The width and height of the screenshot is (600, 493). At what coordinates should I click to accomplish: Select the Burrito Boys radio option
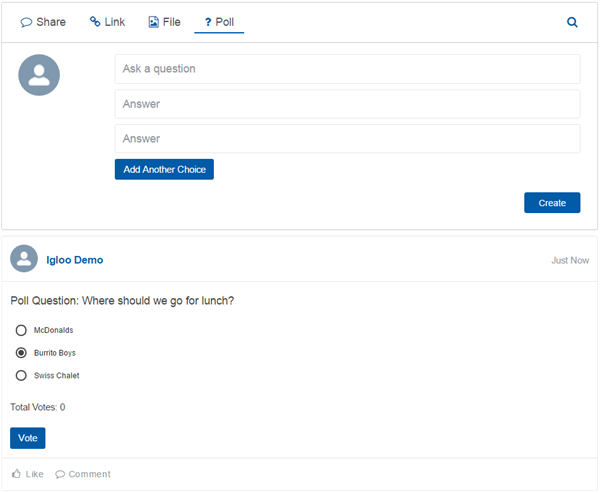point(21,353)
